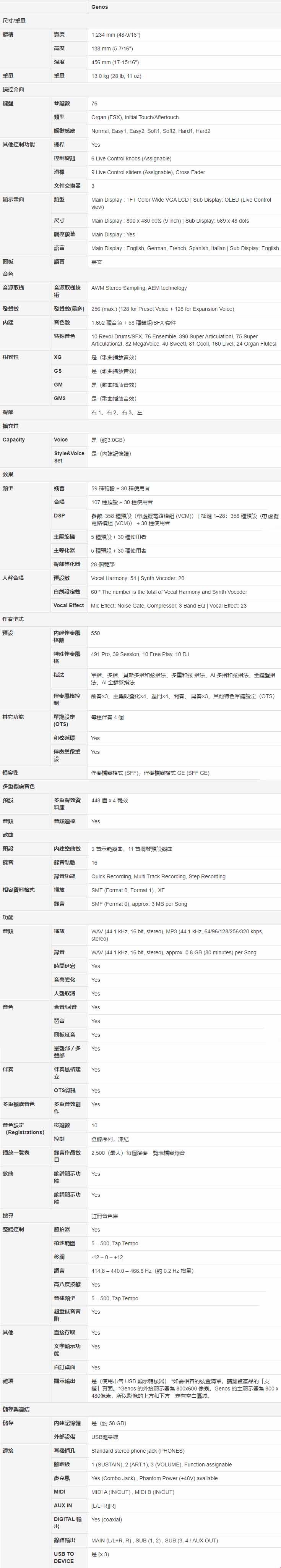Select the AUX IN value '[L/L+R][R]'

tap(103, 1506)
